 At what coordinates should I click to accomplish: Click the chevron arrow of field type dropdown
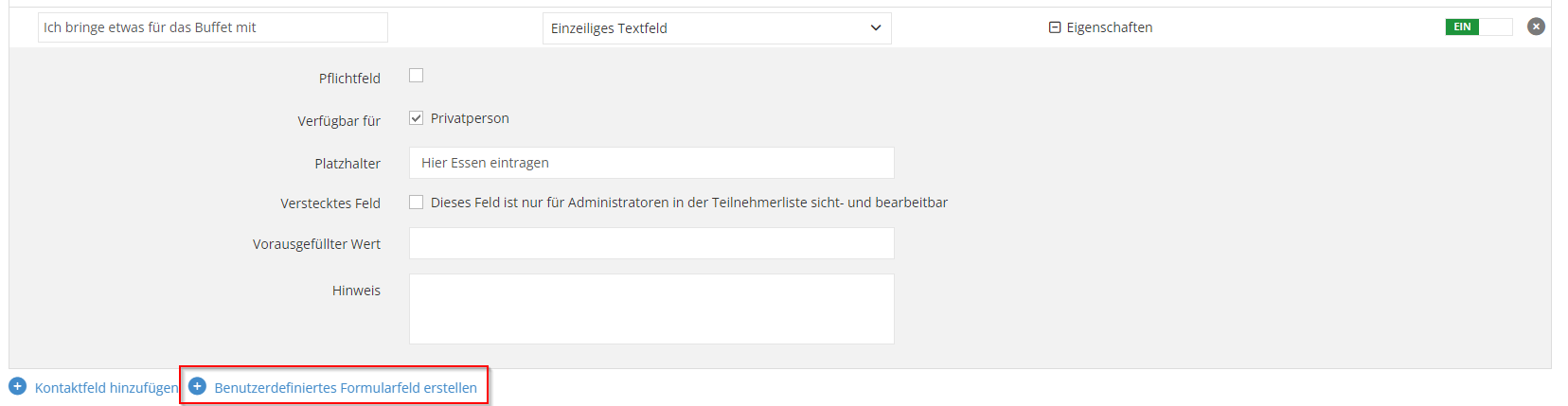pyautogui.click(x=876, y=28)
